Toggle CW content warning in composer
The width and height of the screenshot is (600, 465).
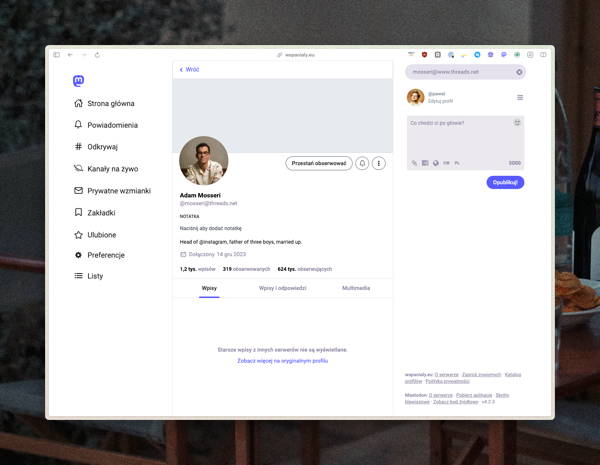(x=446, y=163)
